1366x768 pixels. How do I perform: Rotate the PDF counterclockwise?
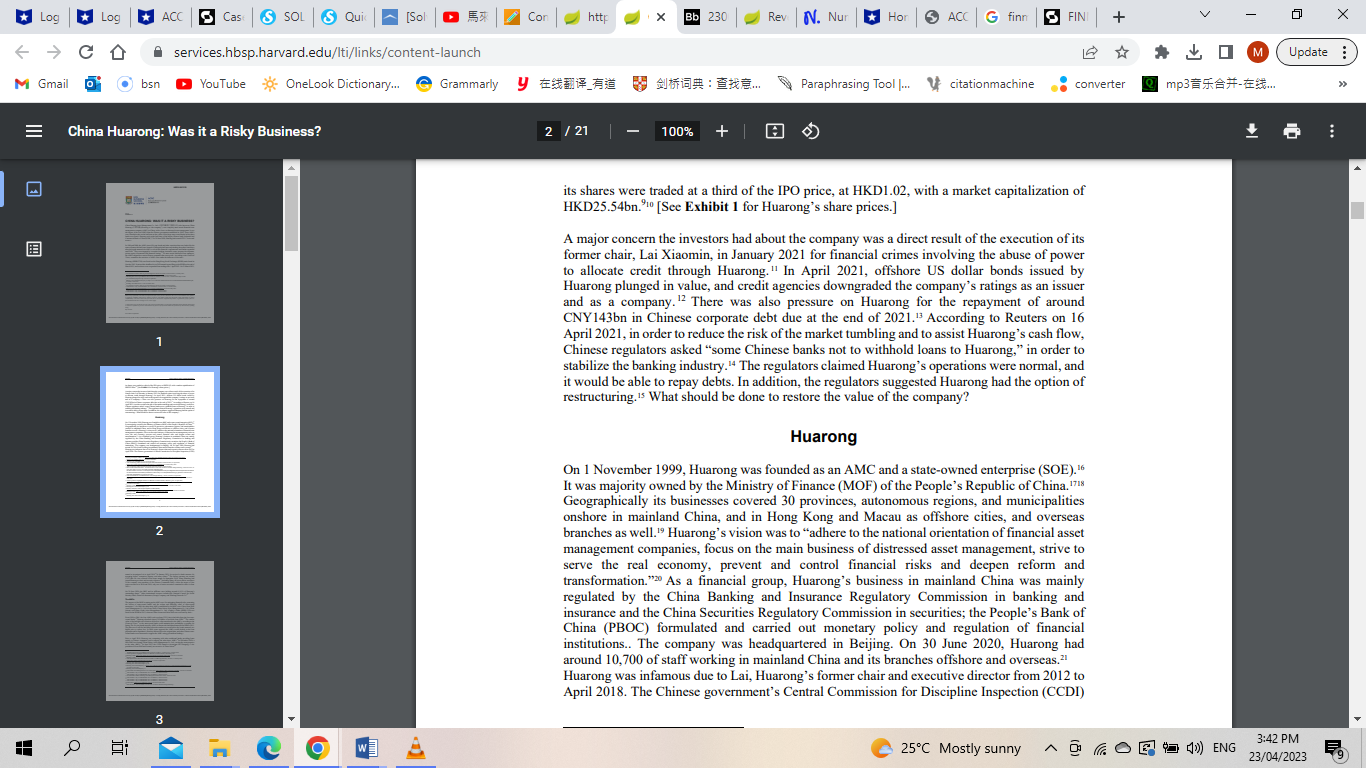point(811,131)
